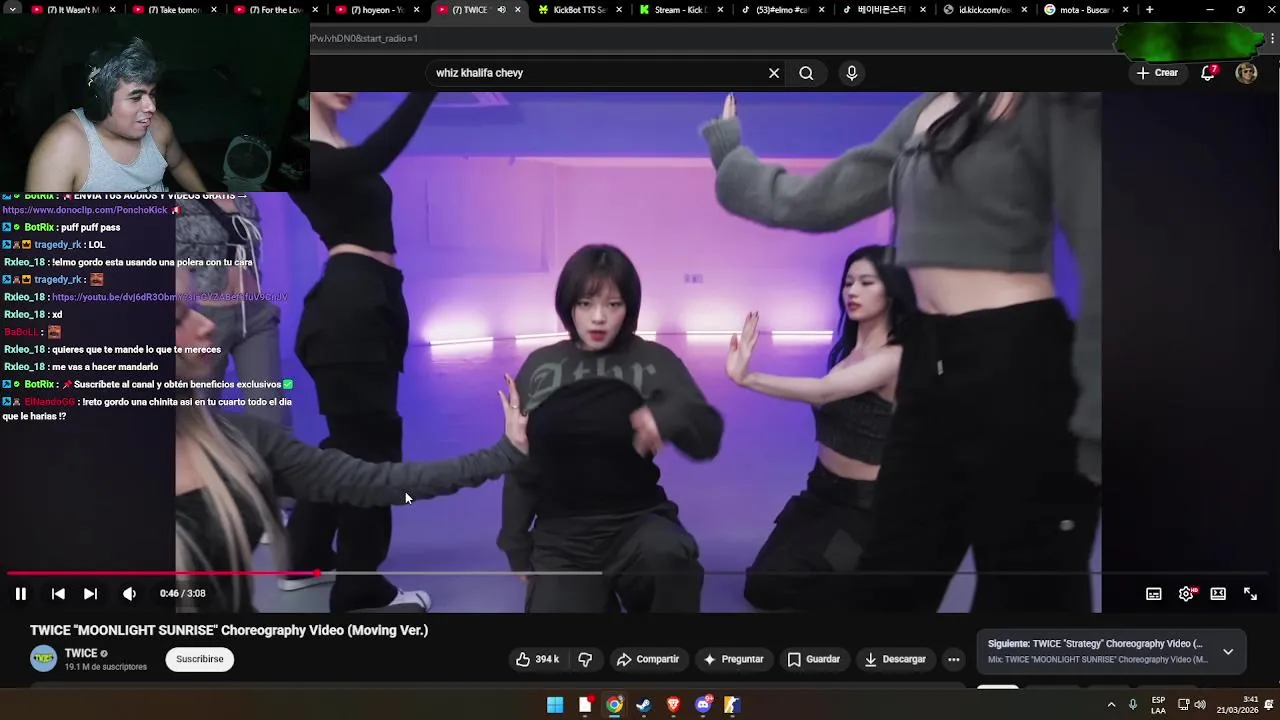This screenshot has height=720, width=1280.
Task: Skip to the next video
Action: click(90, 594)
